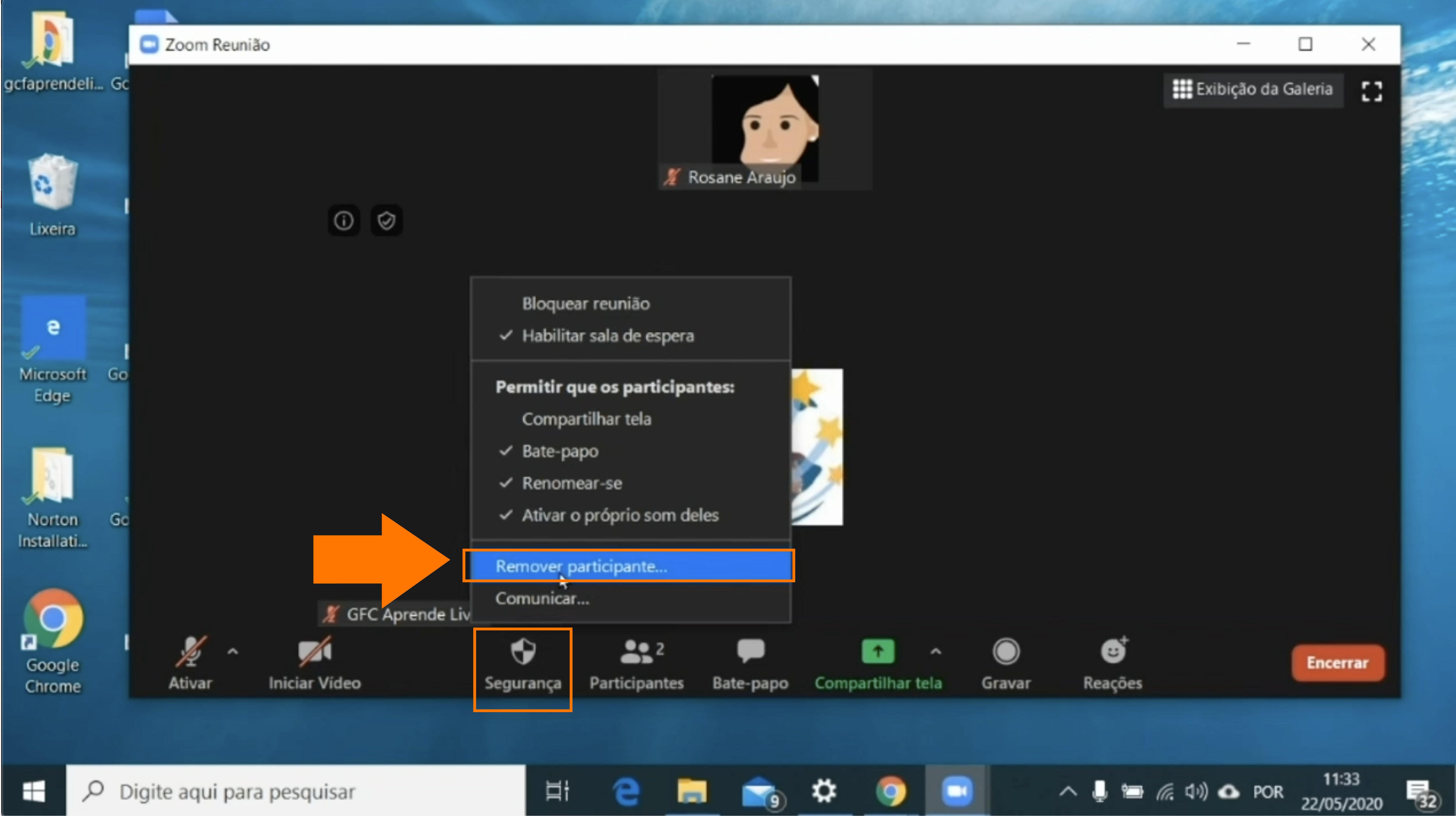Open File Explorer from taskbar
Image resolution: width=1456 pixels, height=816 pixels.
[x=692, y=791]
